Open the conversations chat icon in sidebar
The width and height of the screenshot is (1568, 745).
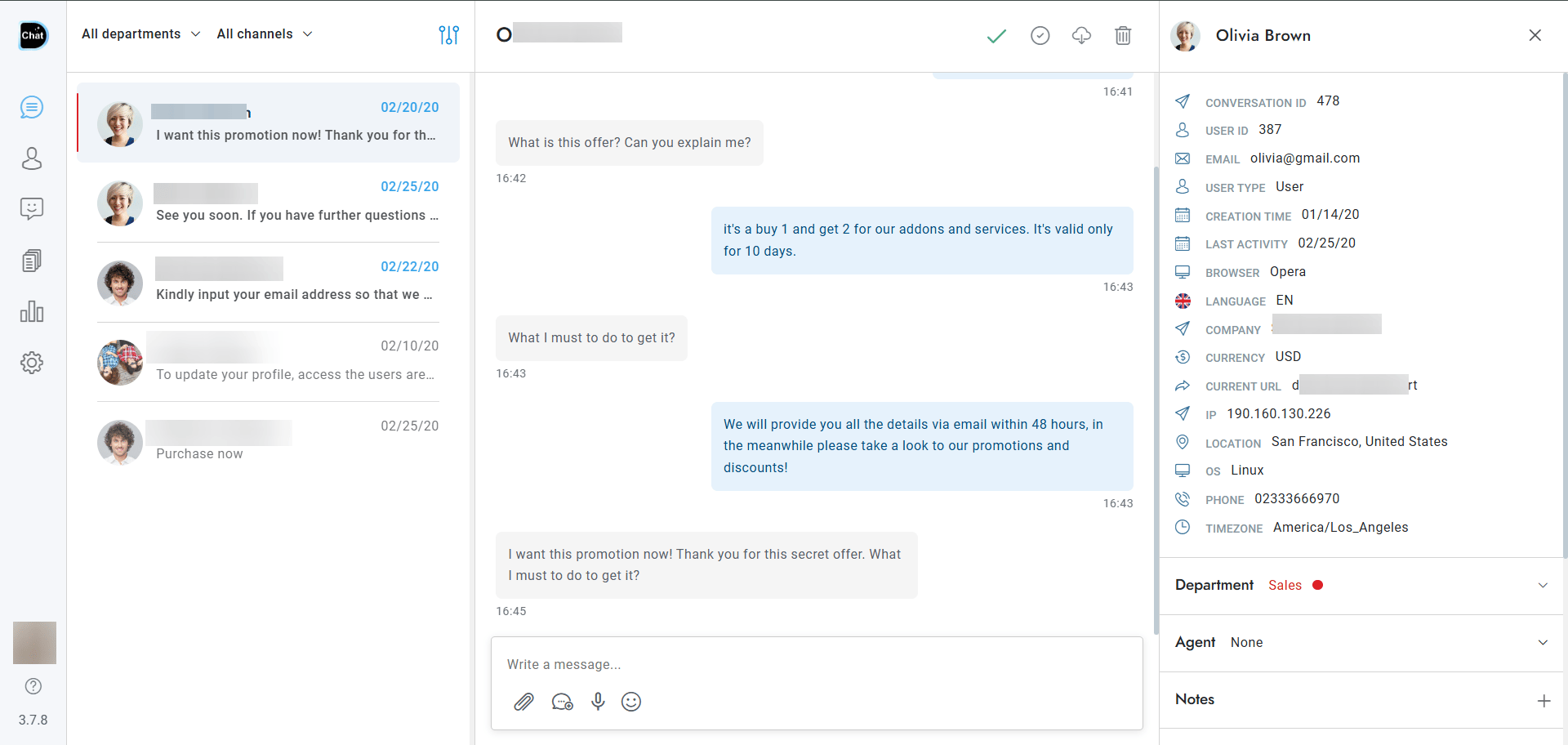coord(32,107)
